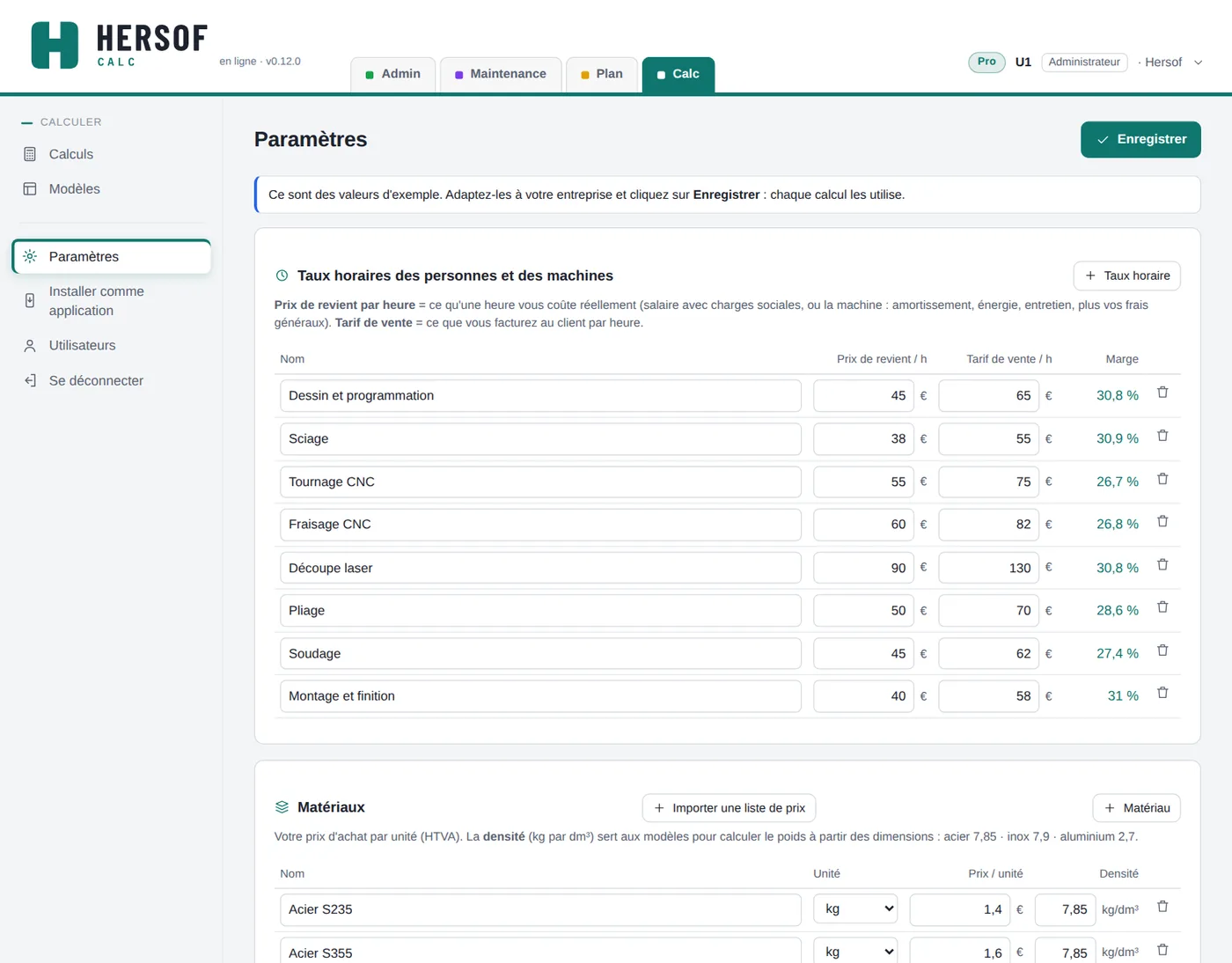Delete the Sciage hourly rate row
Image resolution: width=1232 pixels, height=963 pixels.
(x=1162, y=436)
